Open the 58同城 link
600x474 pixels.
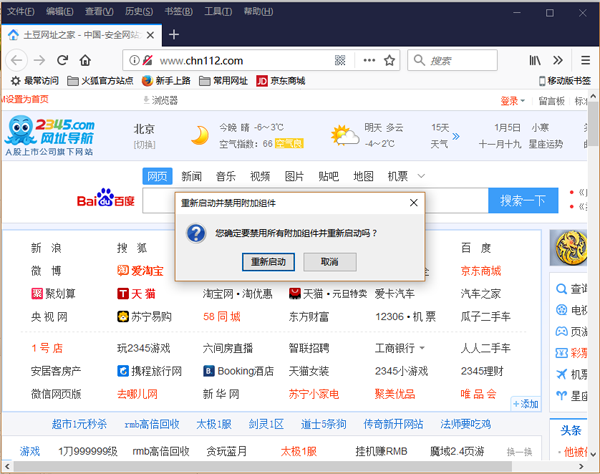(222, 316)
